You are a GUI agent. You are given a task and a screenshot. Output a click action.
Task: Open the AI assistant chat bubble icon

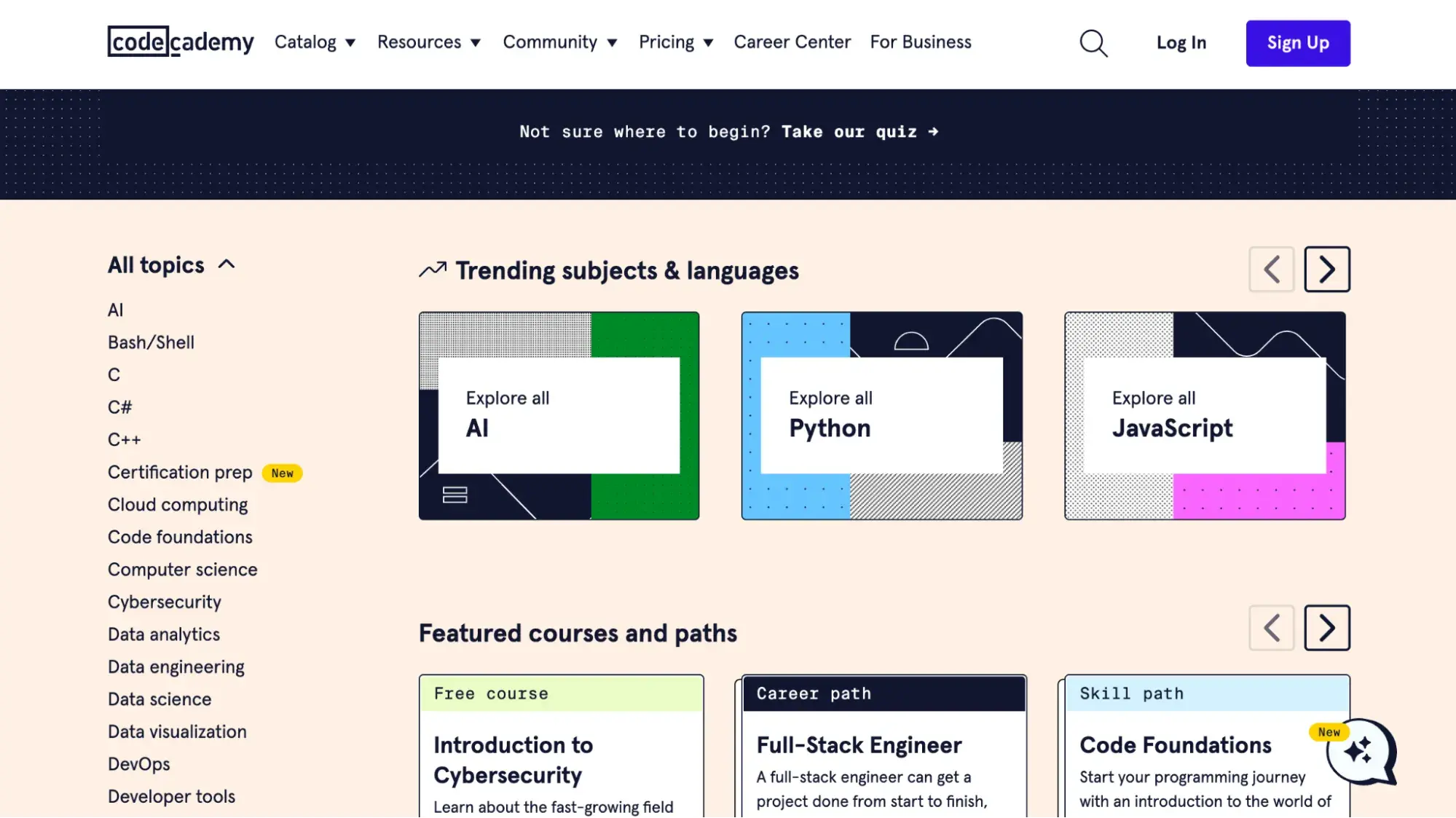click(x=1361, y=752)
